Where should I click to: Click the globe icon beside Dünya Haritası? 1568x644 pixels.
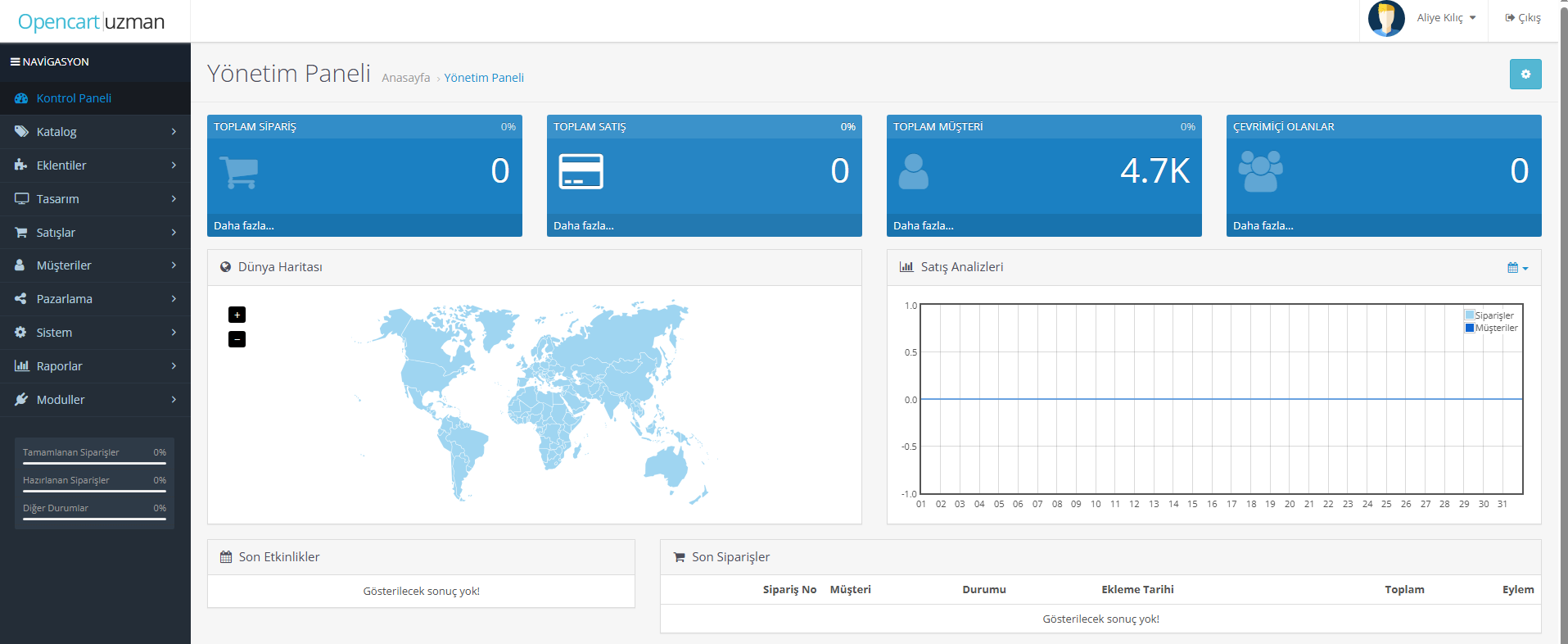point(226,267)
